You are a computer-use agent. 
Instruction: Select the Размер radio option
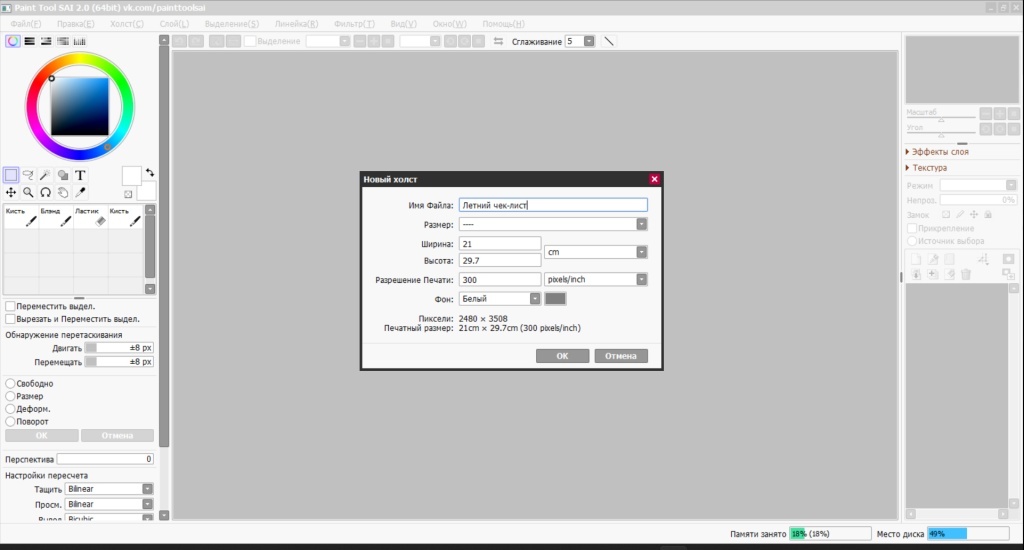click(x=10, y=396)
